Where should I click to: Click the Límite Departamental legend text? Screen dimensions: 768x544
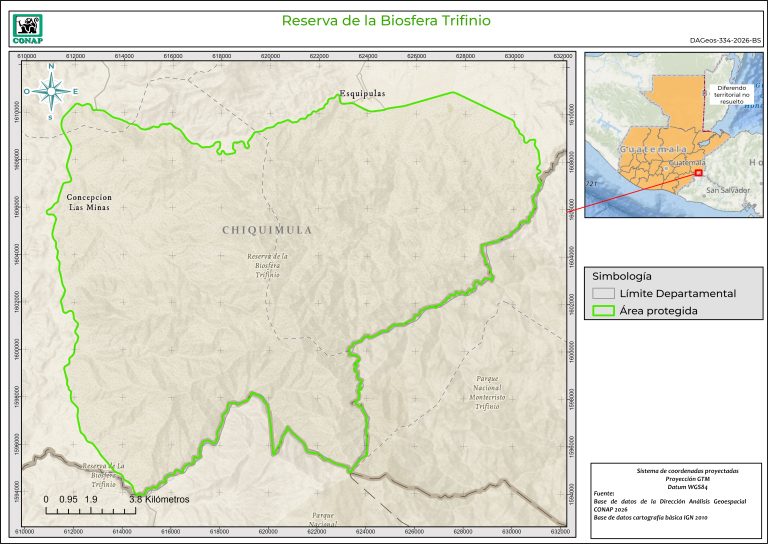678,294
